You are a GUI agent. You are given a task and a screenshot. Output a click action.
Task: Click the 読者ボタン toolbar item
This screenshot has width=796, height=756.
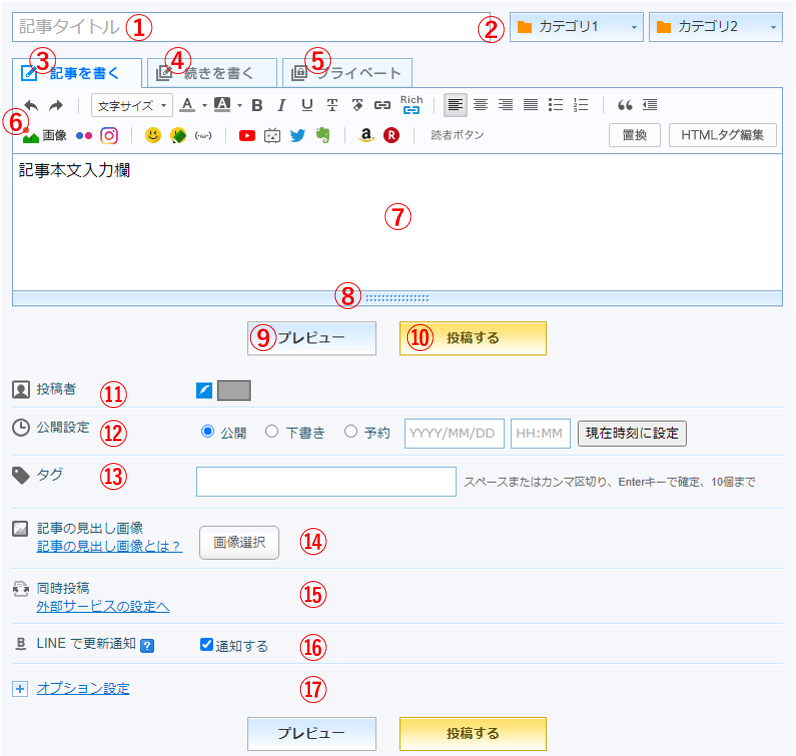click(x=457, y=135)
